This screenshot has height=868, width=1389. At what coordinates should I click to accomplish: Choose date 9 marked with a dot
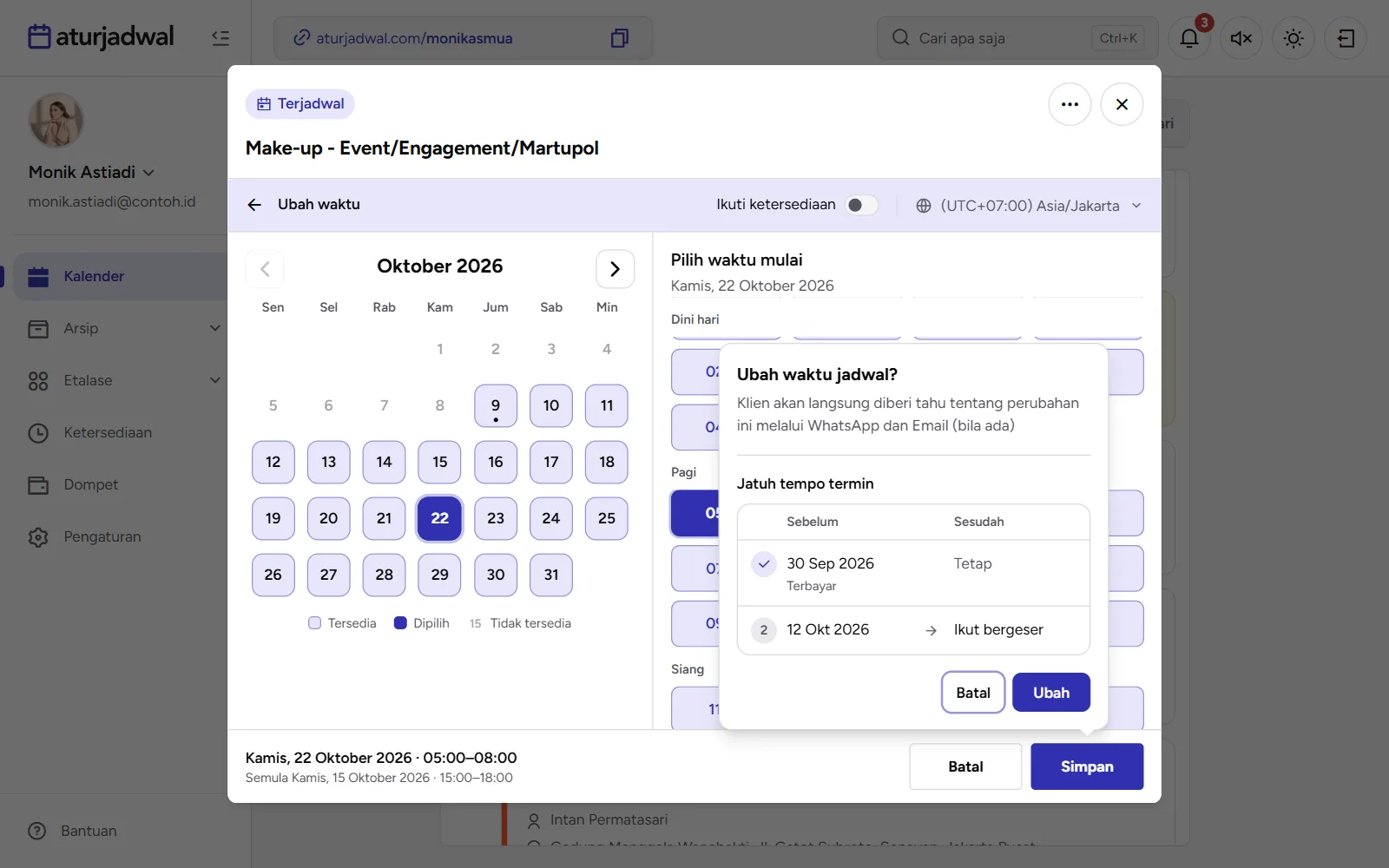tap(496, 405)
